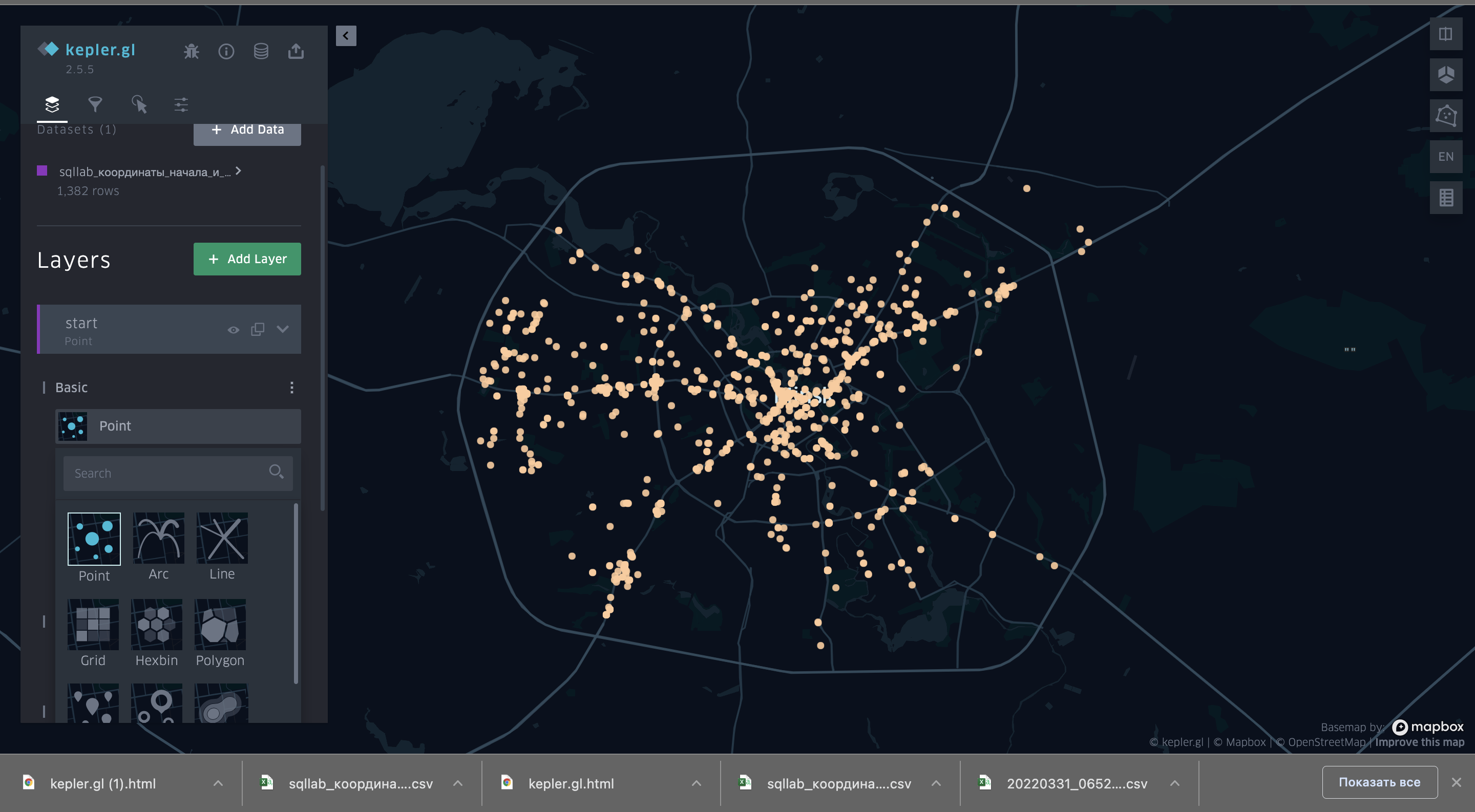Click the bug report icon
Viewport: 1475px width, 812px height.
click(x=191, y=52)
